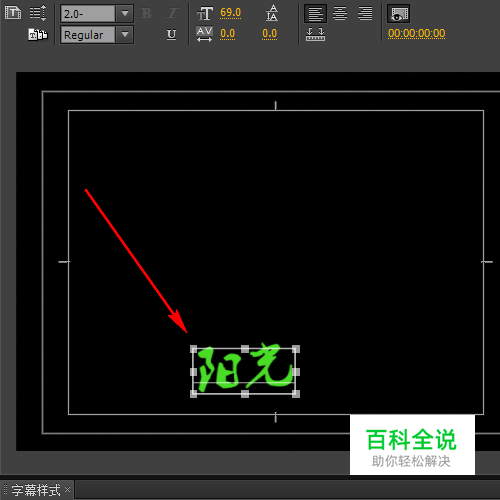Screen dimensions: 500x500
Task: Click the font size icon
Action: coord(205,14)
